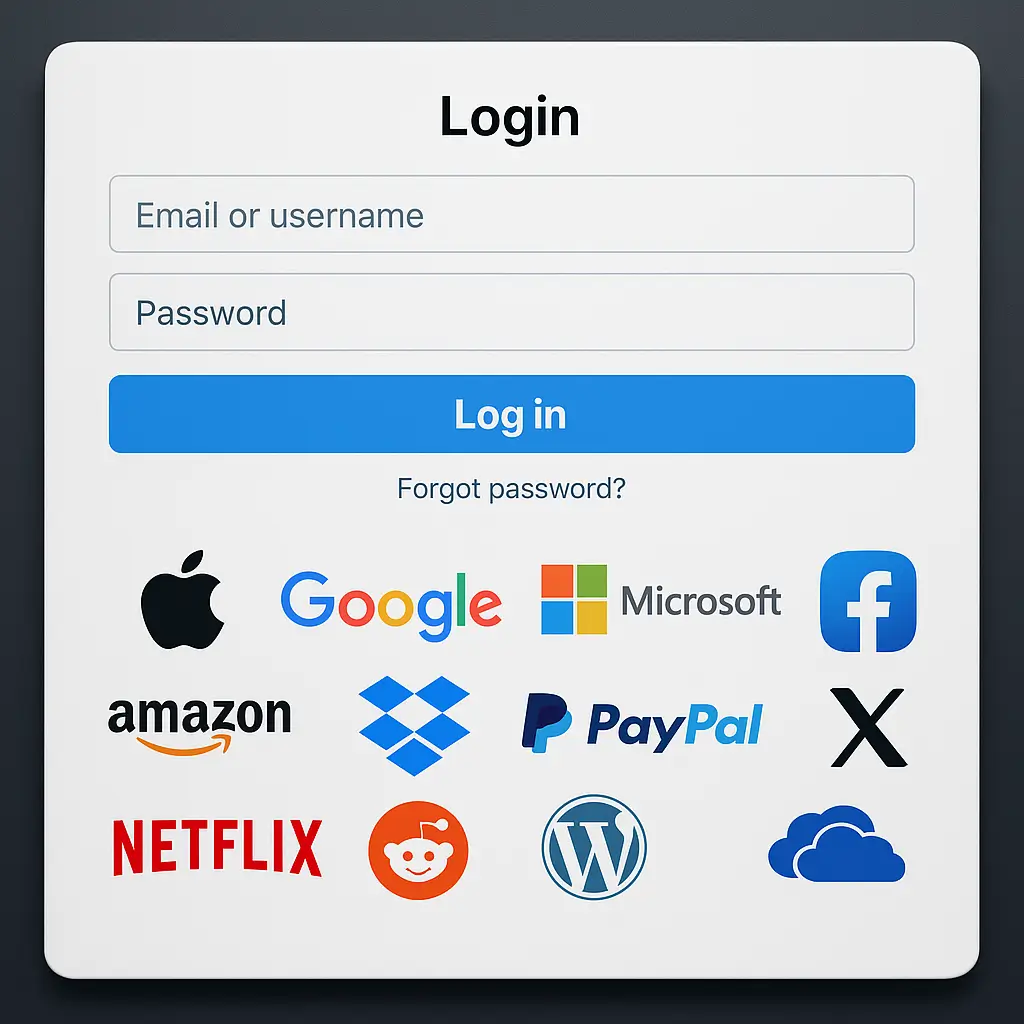This screenshot has height=1024, width=1024.
Task: Click the Amazon smile arrow
Action: [185, 745]
